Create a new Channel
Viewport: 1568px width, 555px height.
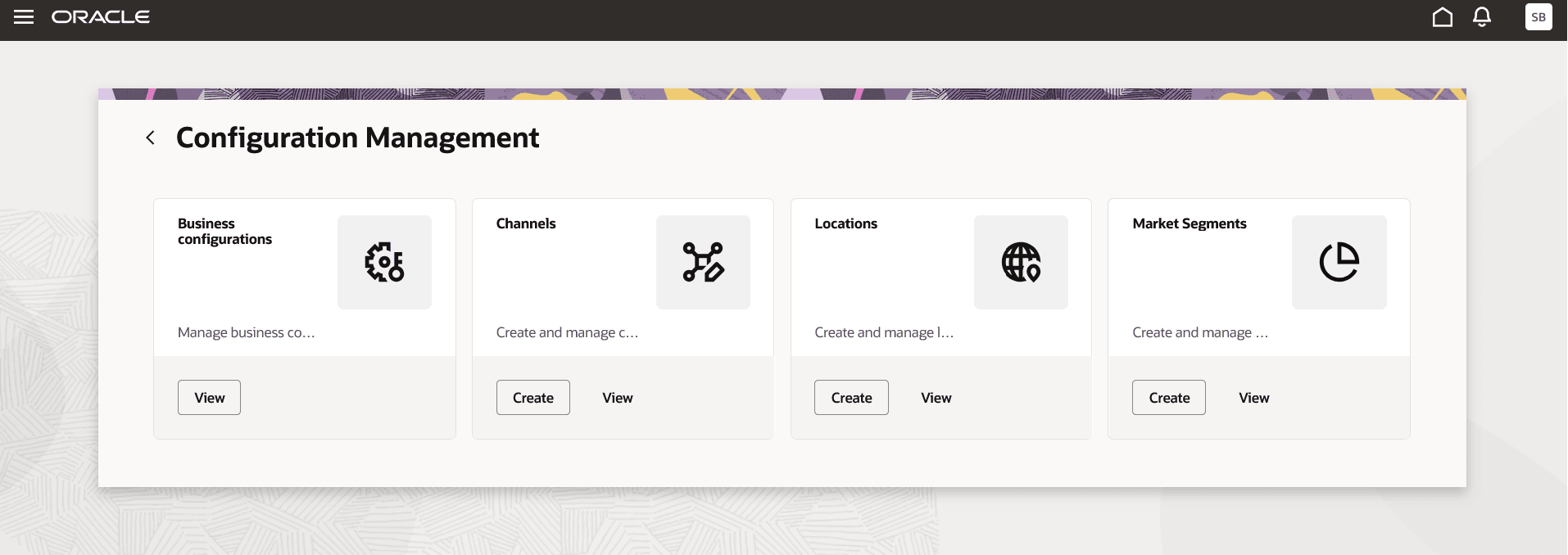532,397
